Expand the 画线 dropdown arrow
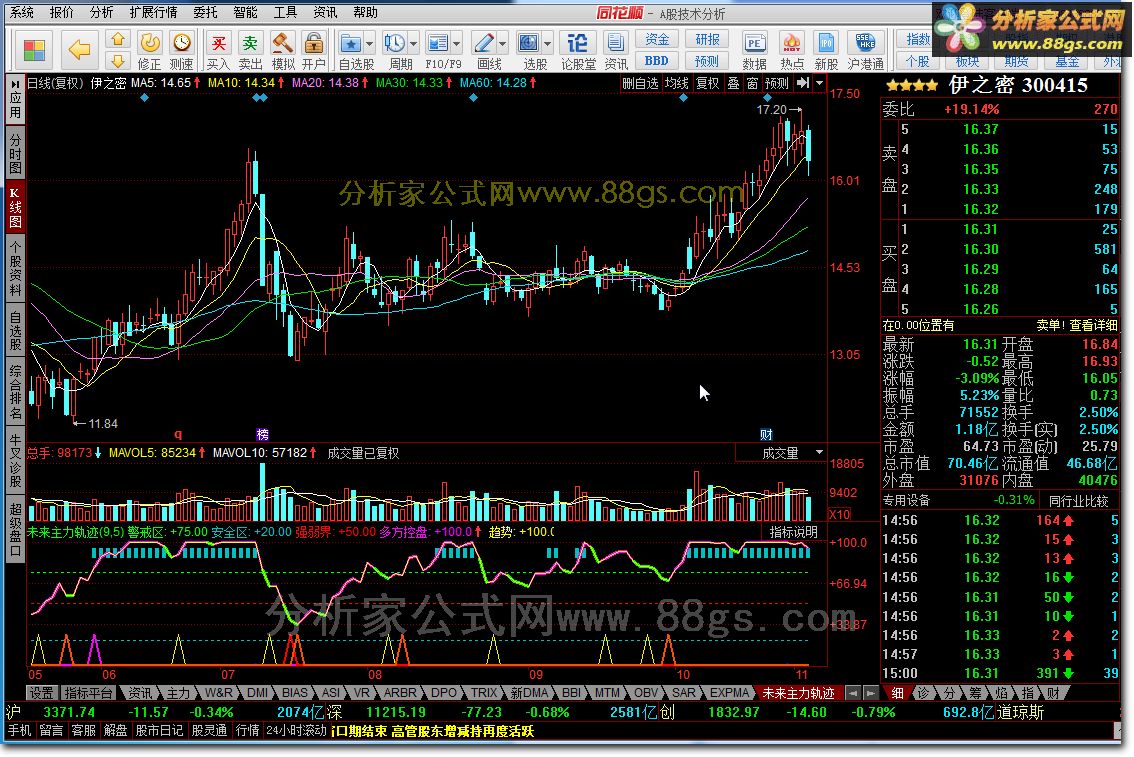The image size is (1134, 757). [503, 44]
